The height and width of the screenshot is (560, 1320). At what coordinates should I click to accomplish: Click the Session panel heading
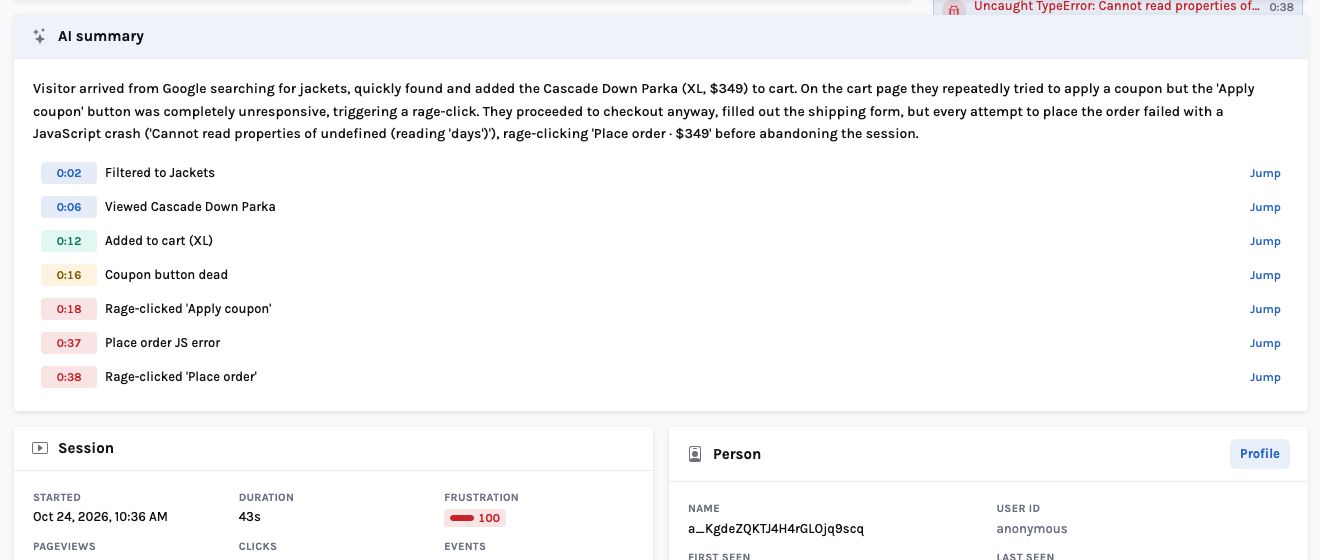[x=86, y=448]
